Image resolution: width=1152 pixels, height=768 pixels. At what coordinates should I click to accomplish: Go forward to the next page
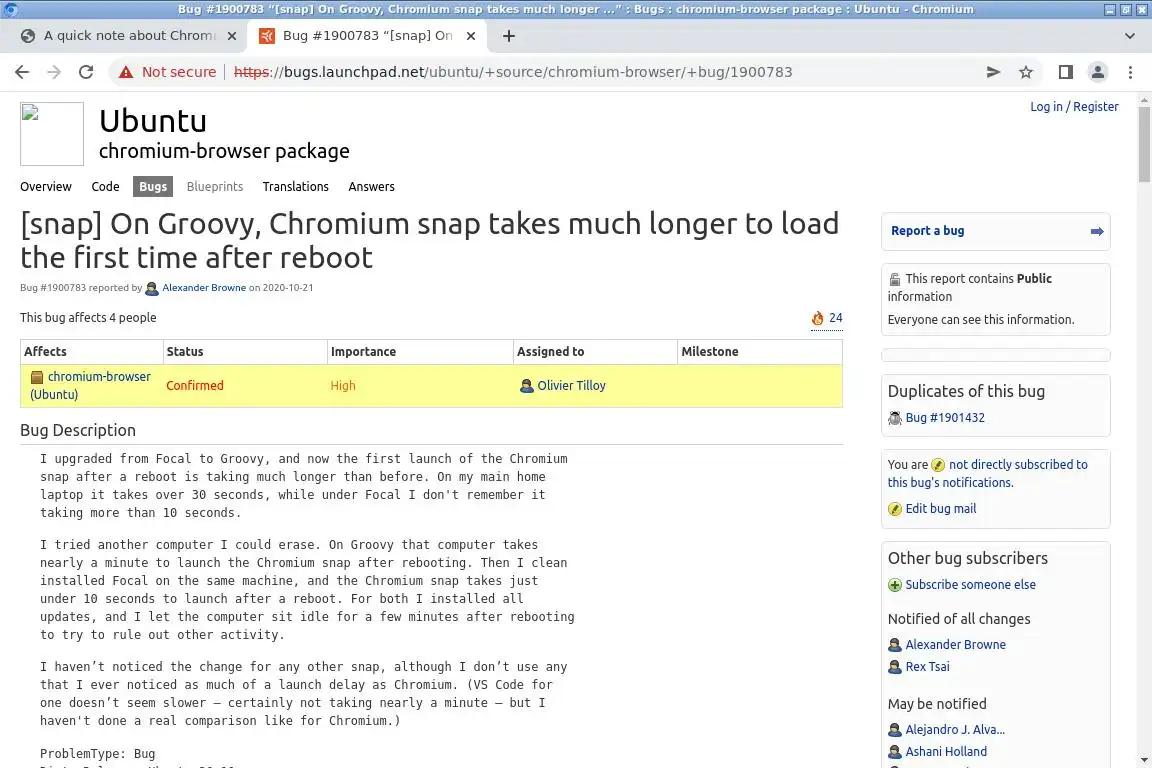(x=54, y=72)
